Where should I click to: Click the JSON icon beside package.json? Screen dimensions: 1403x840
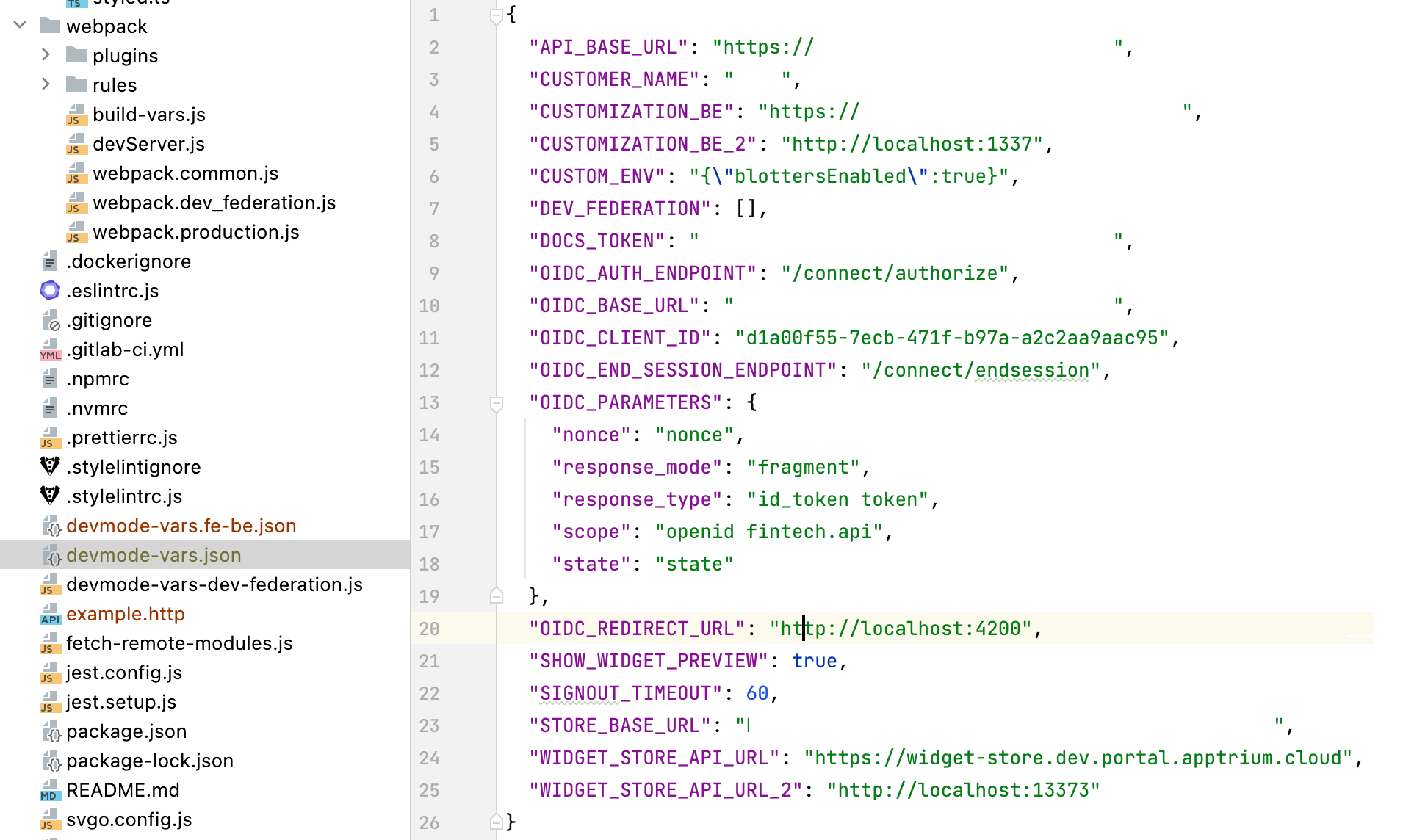[x=50, y=731]
